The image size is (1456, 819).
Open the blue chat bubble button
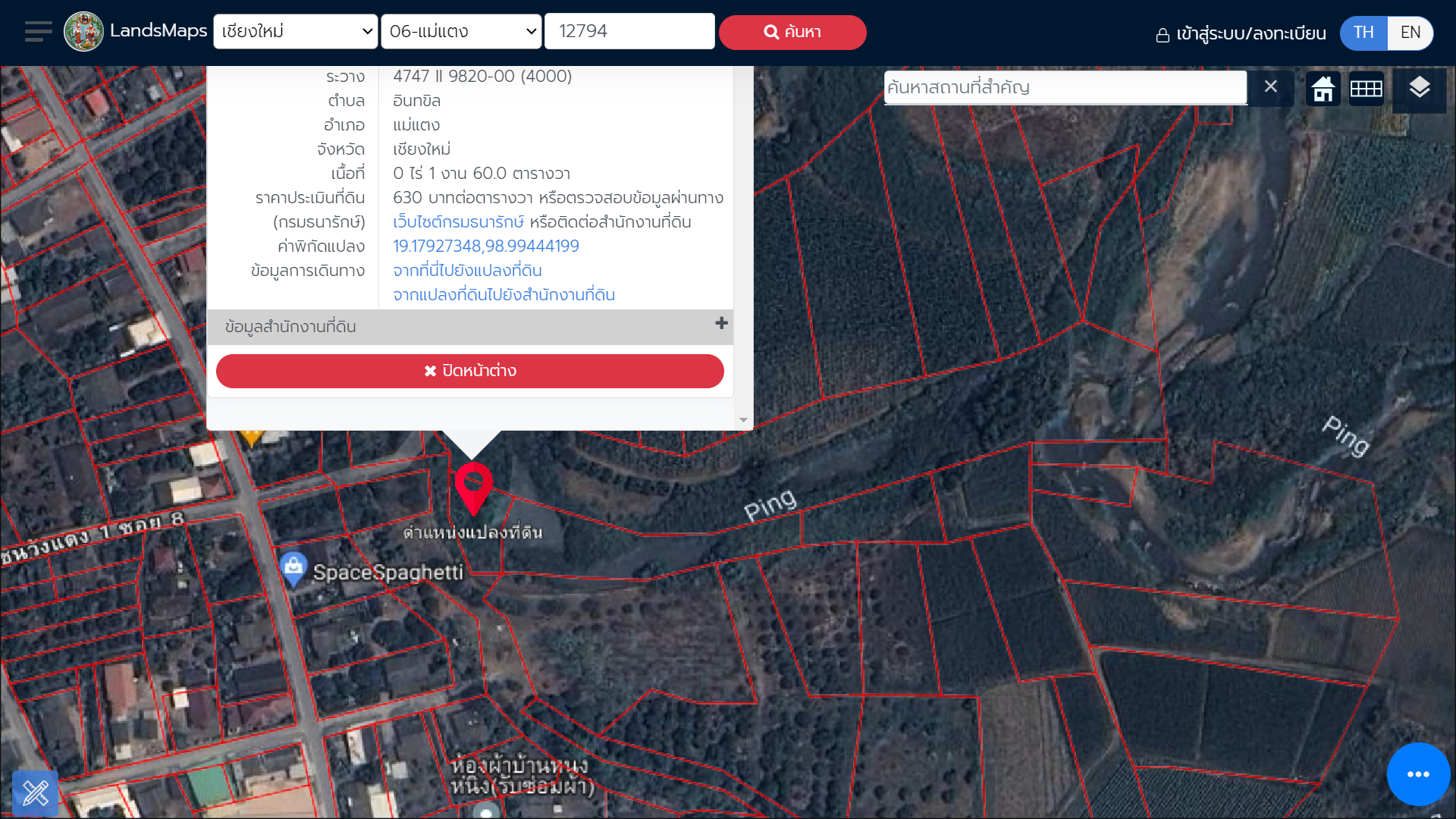[1418, 774]
